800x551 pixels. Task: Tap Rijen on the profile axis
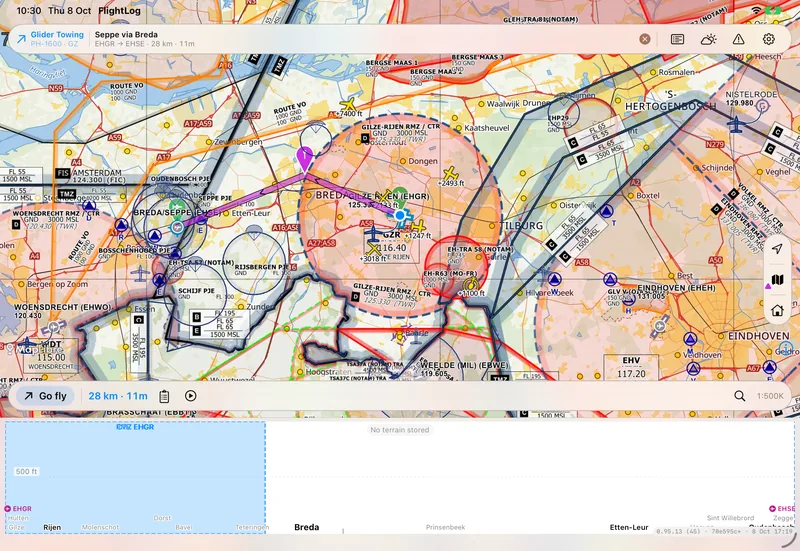point(52,527)
